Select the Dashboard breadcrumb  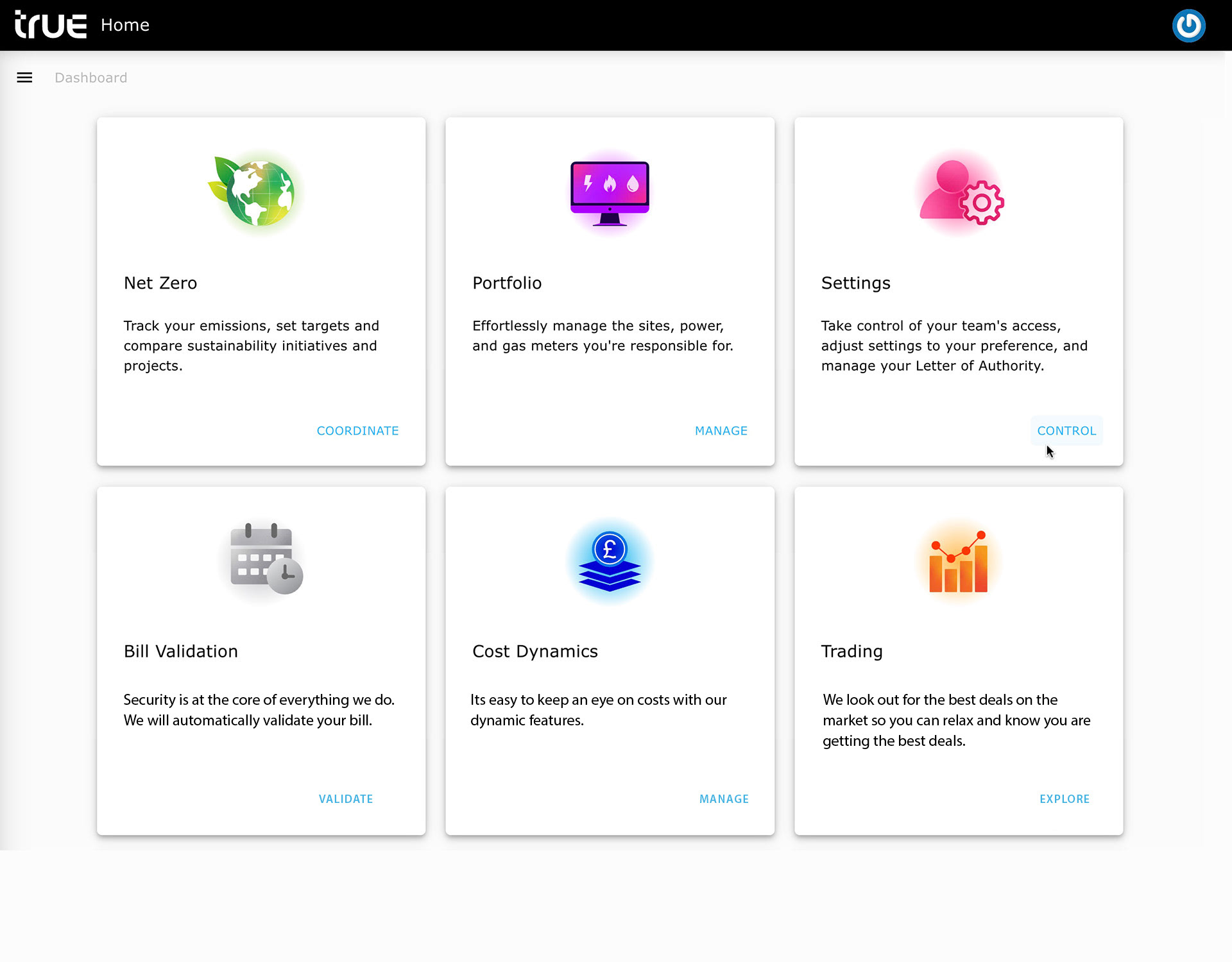point(90,78)
